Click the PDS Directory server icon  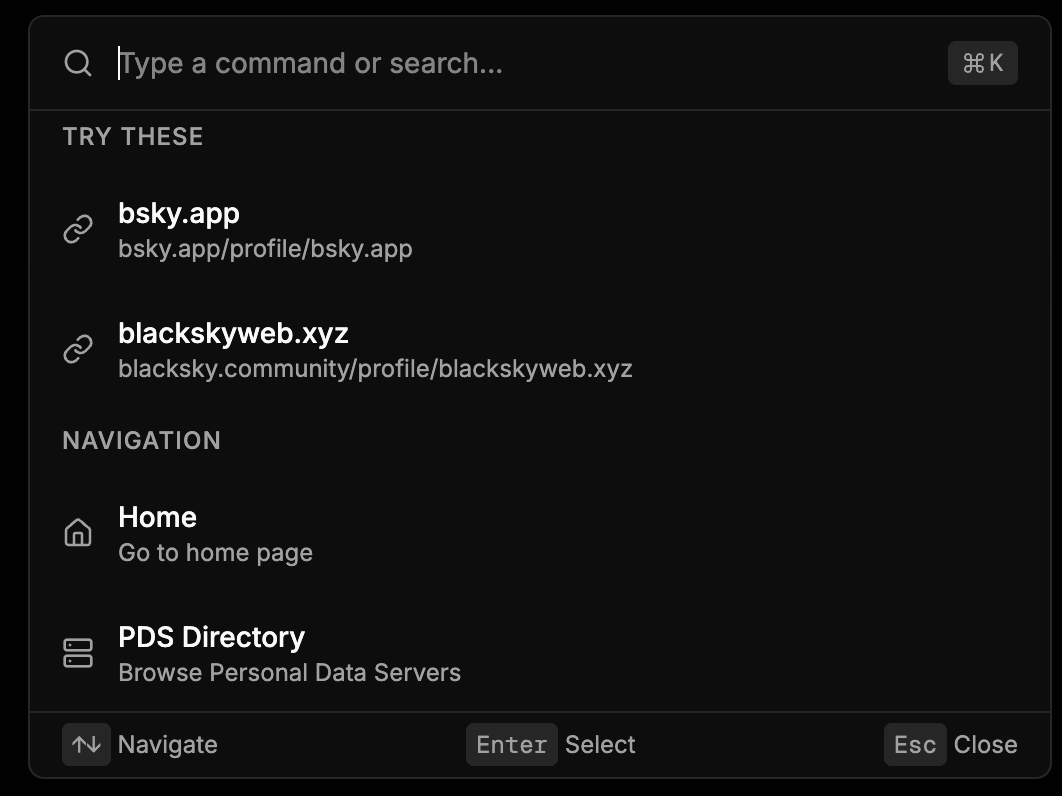[x=78, y=653]
